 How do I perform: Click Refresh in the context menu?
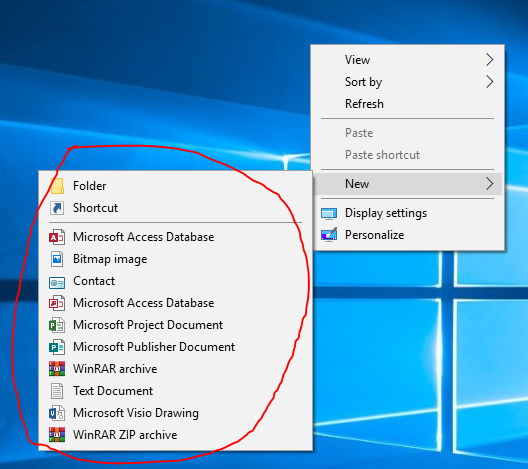click(x=407, y=104)
